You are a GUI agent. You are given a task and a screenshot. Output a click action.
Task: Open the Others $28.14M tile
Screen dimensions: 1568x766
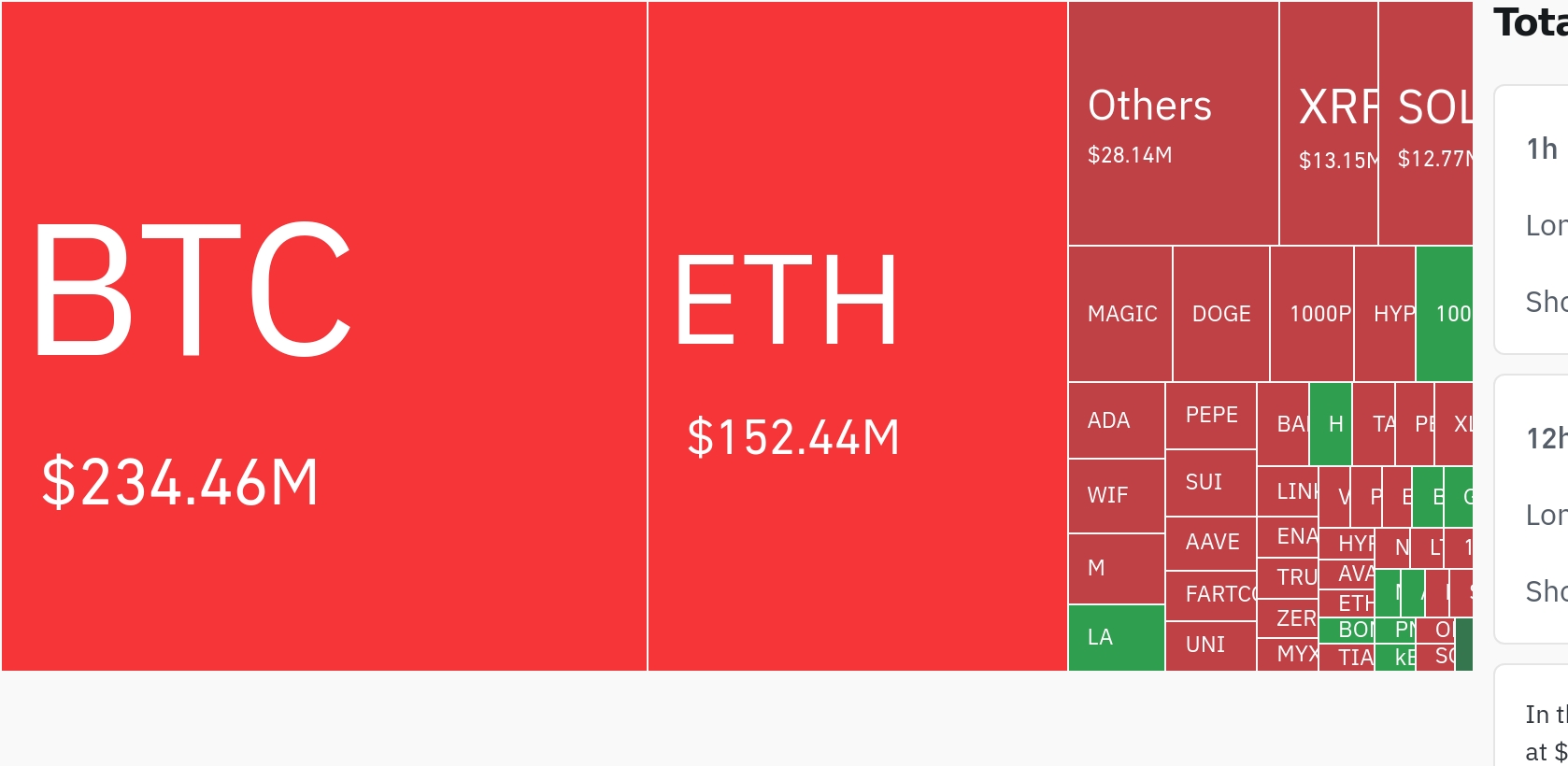point(1173,123)
